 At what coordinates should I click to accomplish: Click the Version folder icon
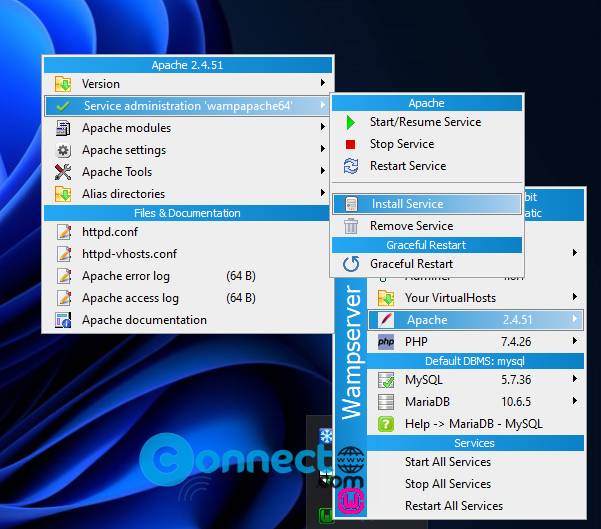[63, 84]
